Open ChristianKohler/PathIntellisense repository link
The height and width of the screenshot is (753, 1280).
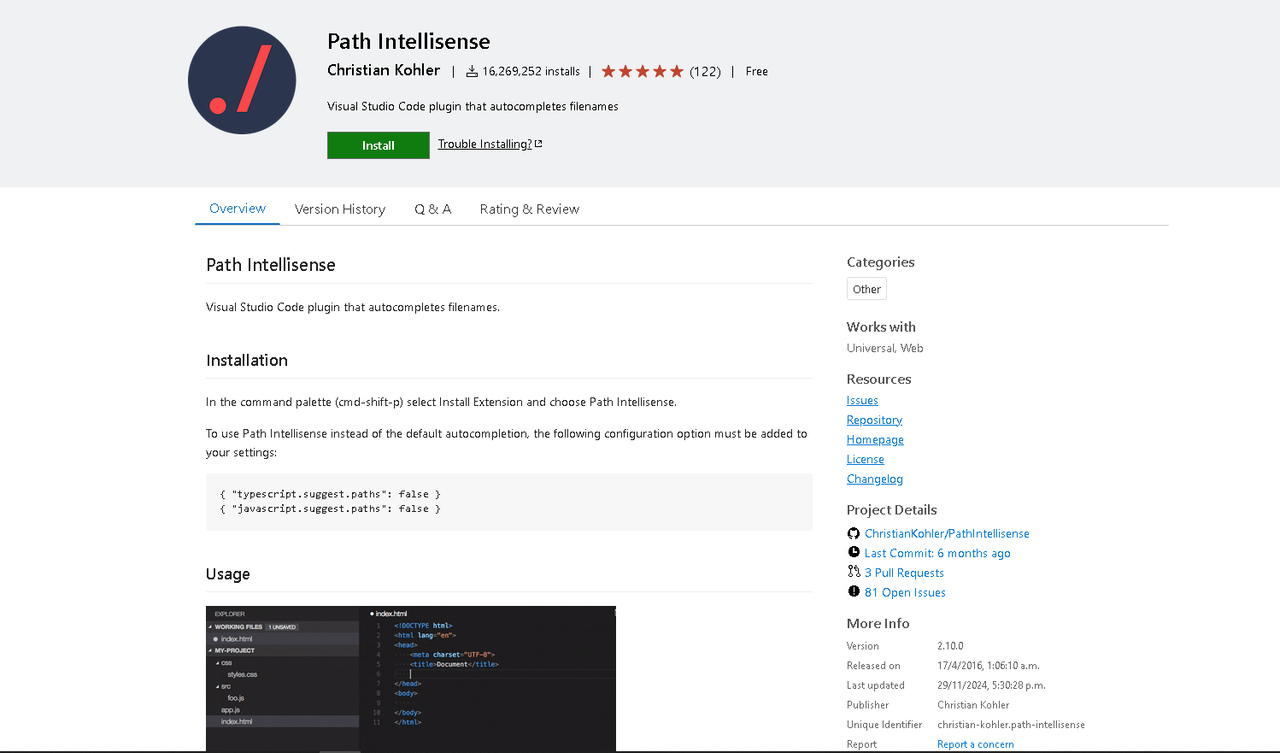(947, 534)
